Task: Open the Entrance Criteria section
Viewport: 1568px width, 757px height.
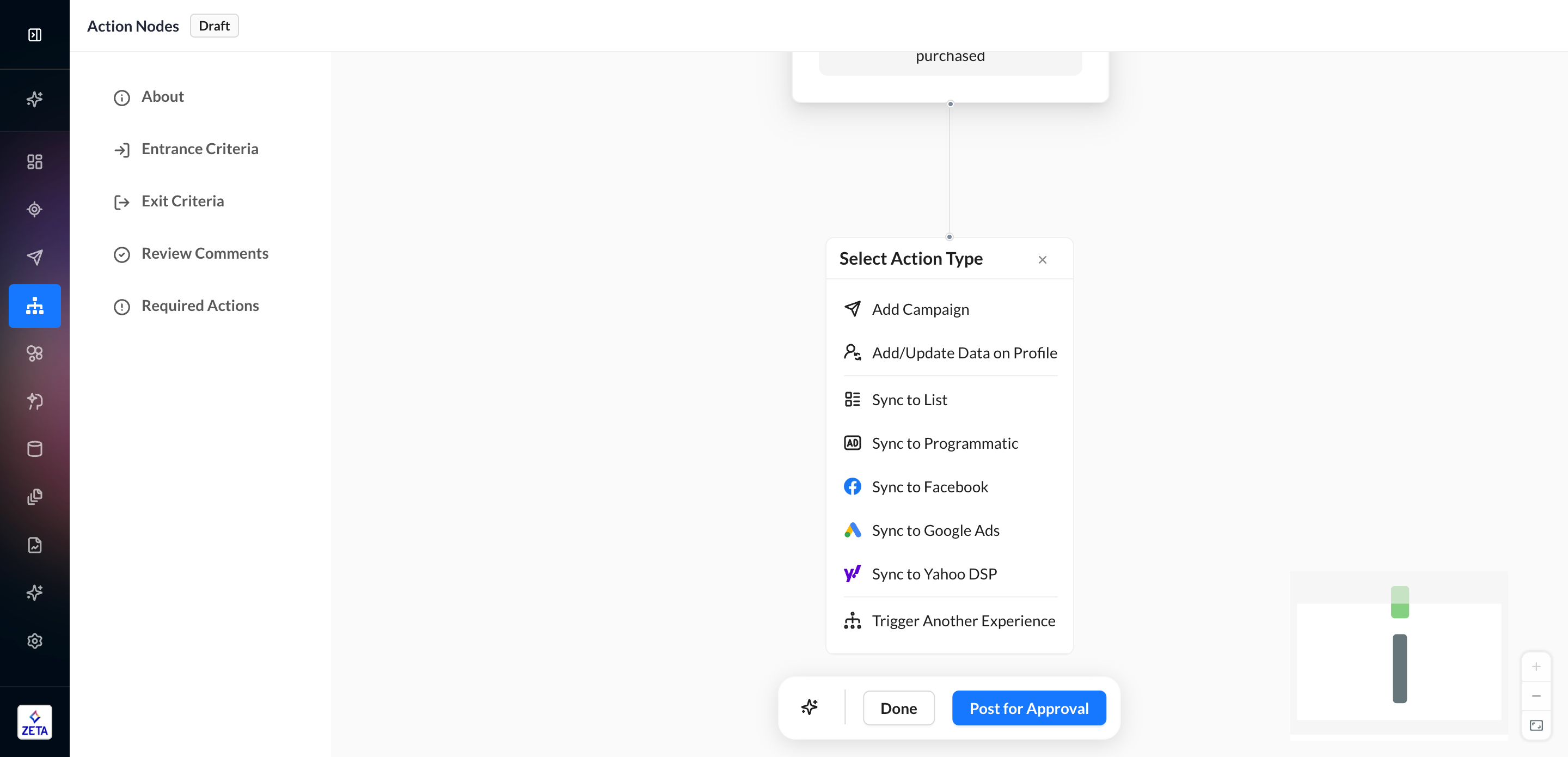Action: (x=200, y=149)
